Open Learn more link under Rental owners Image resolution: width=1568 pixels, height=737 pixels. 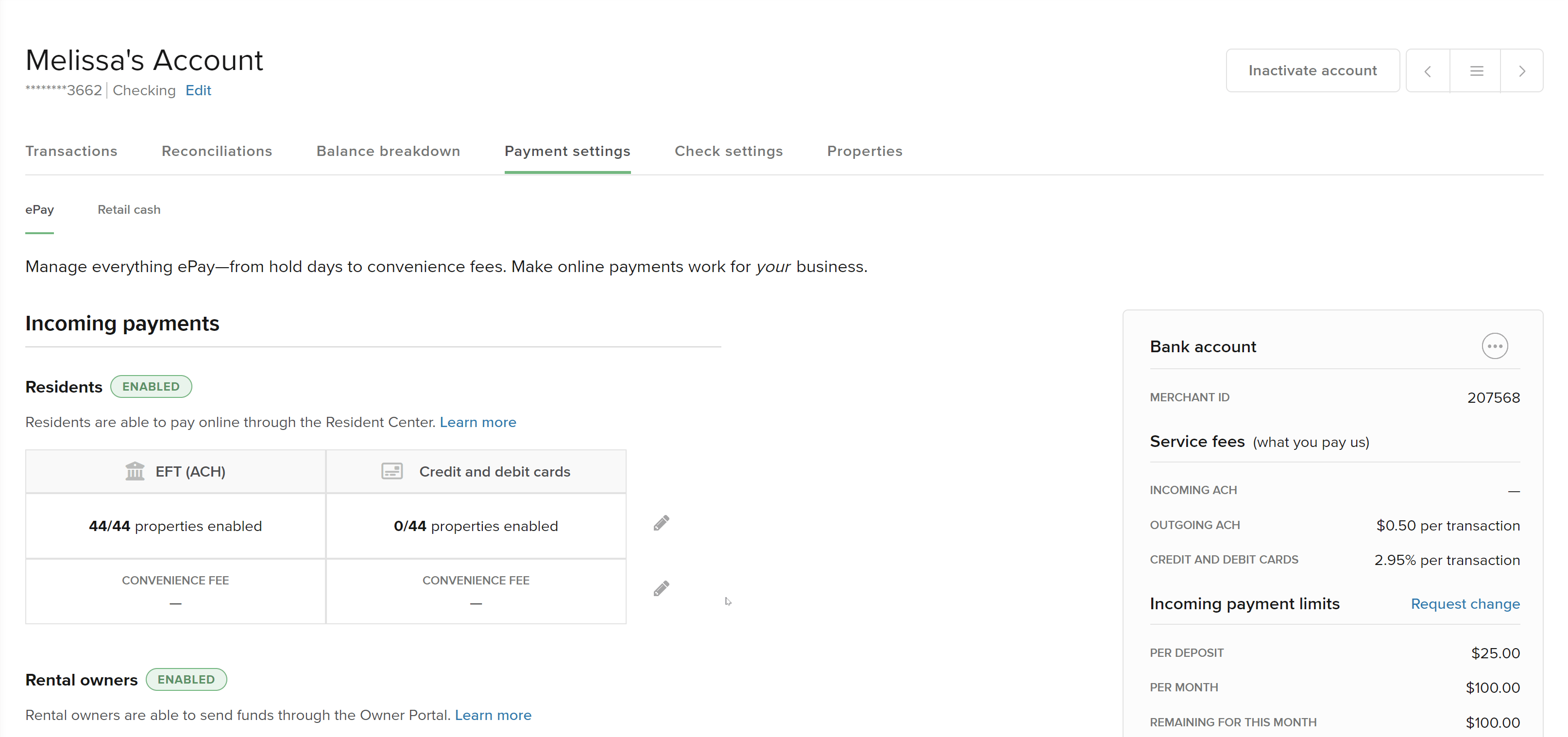pos(493,715)
